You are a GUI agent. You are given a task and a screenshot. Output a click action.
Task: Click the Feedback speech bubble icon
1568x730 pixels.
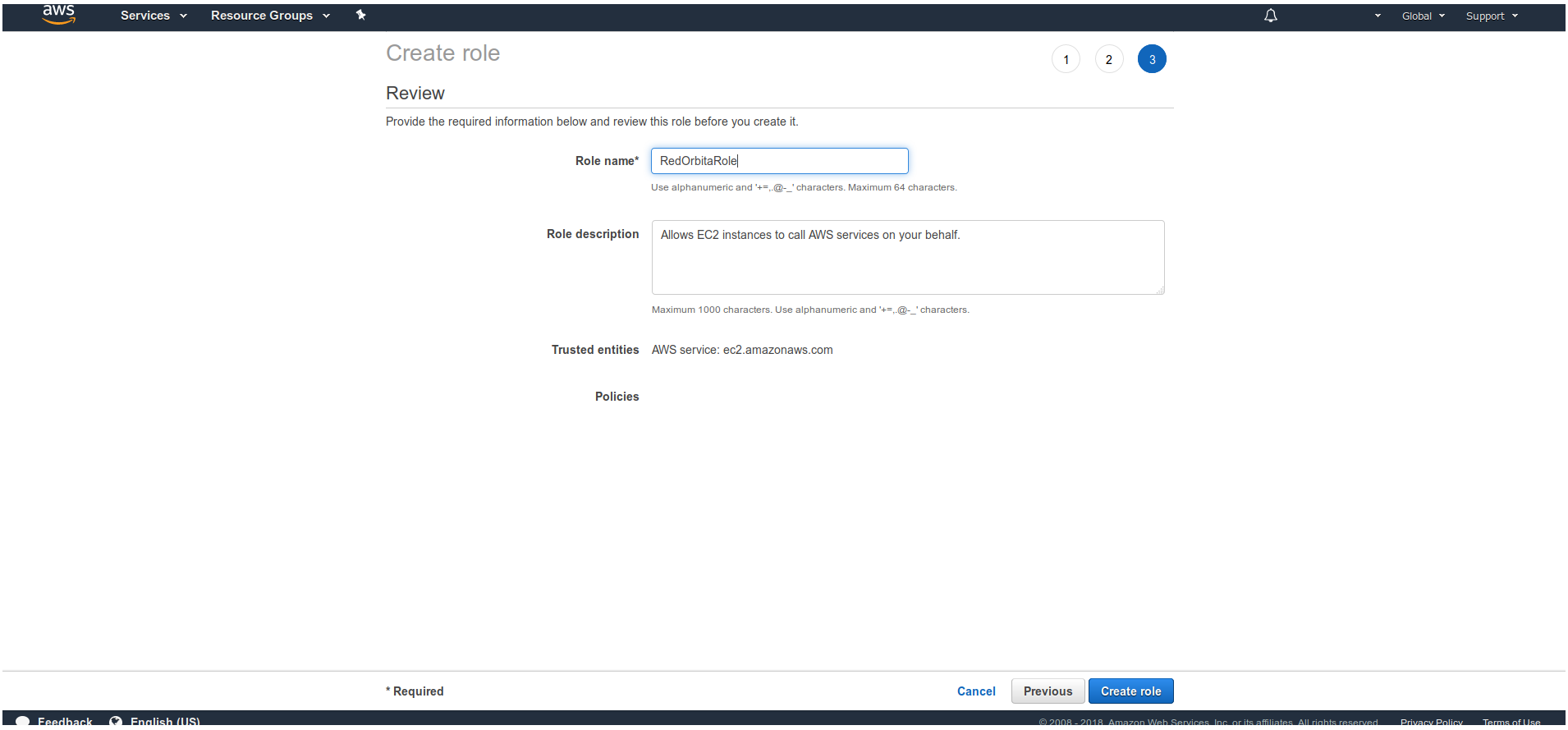[23, 721]
